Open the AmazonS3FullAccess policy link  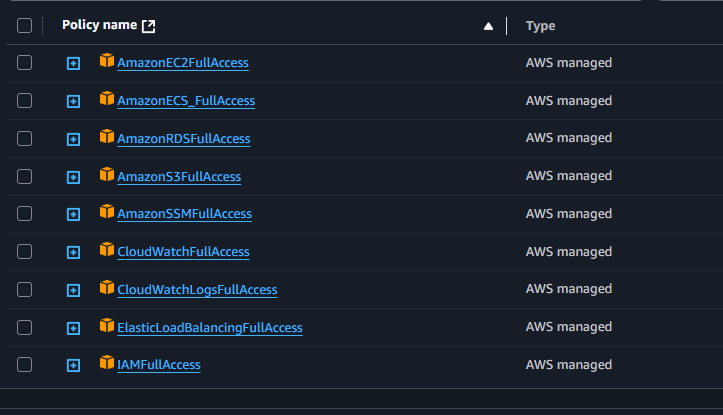179,177
